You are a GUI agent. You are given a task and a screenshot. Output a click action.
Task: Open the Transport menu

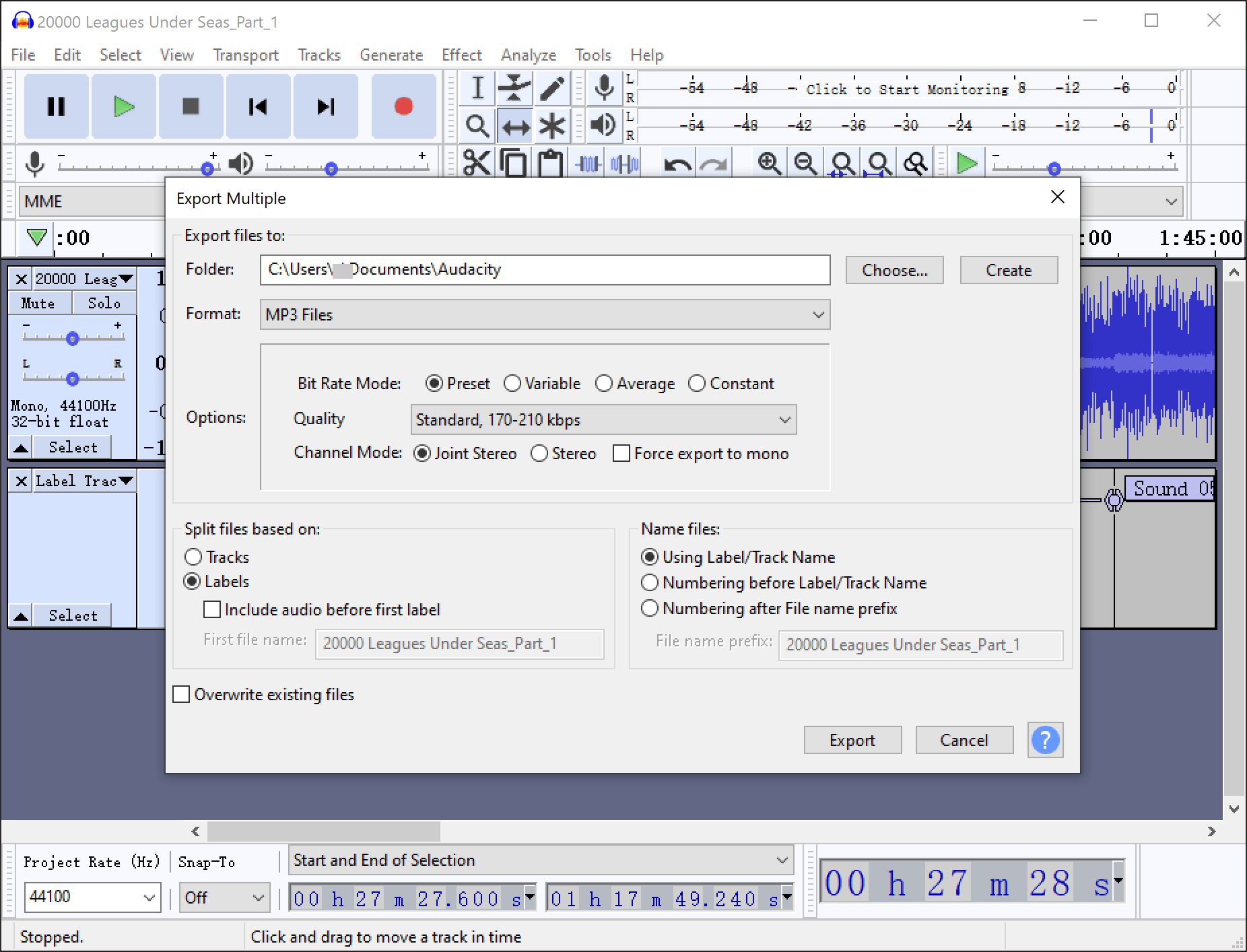(x=245, y=55)
